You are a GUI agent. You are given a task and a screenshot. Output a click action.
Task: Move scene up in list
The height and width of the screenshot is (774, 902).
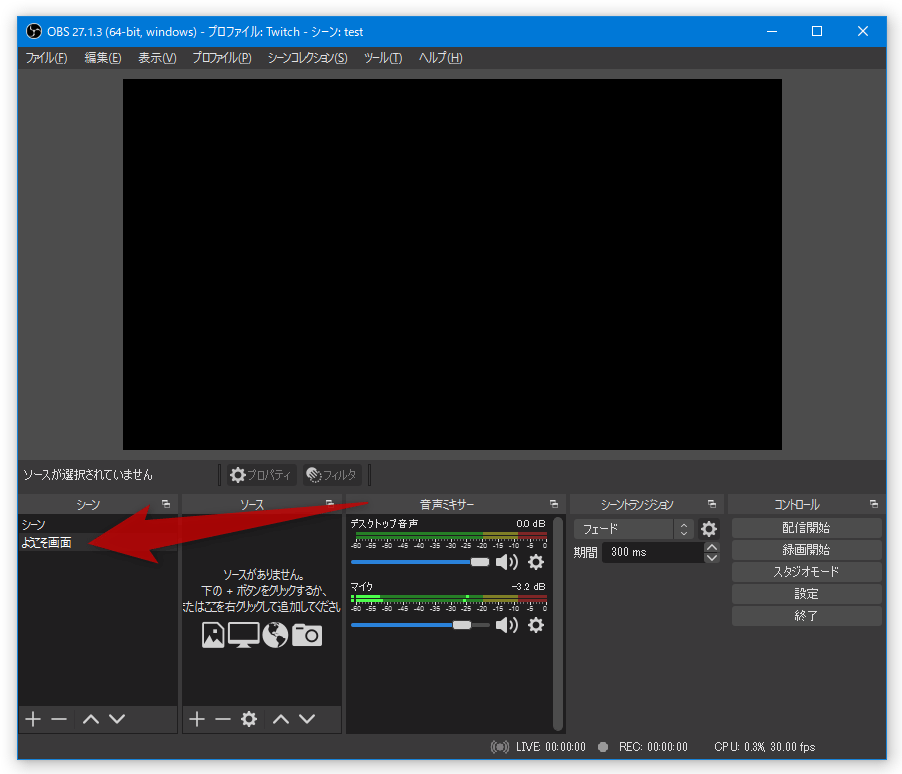91,719
